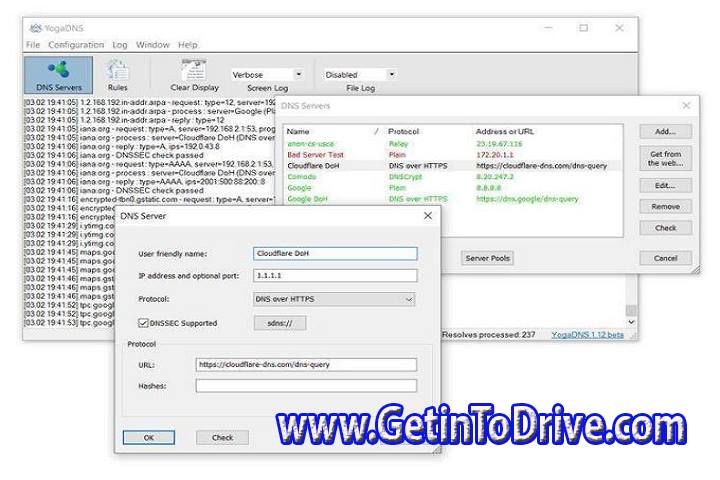Click the log vertical scrollbar thumb
Viewport: 720px width, 480px height.
click(631, 311)
